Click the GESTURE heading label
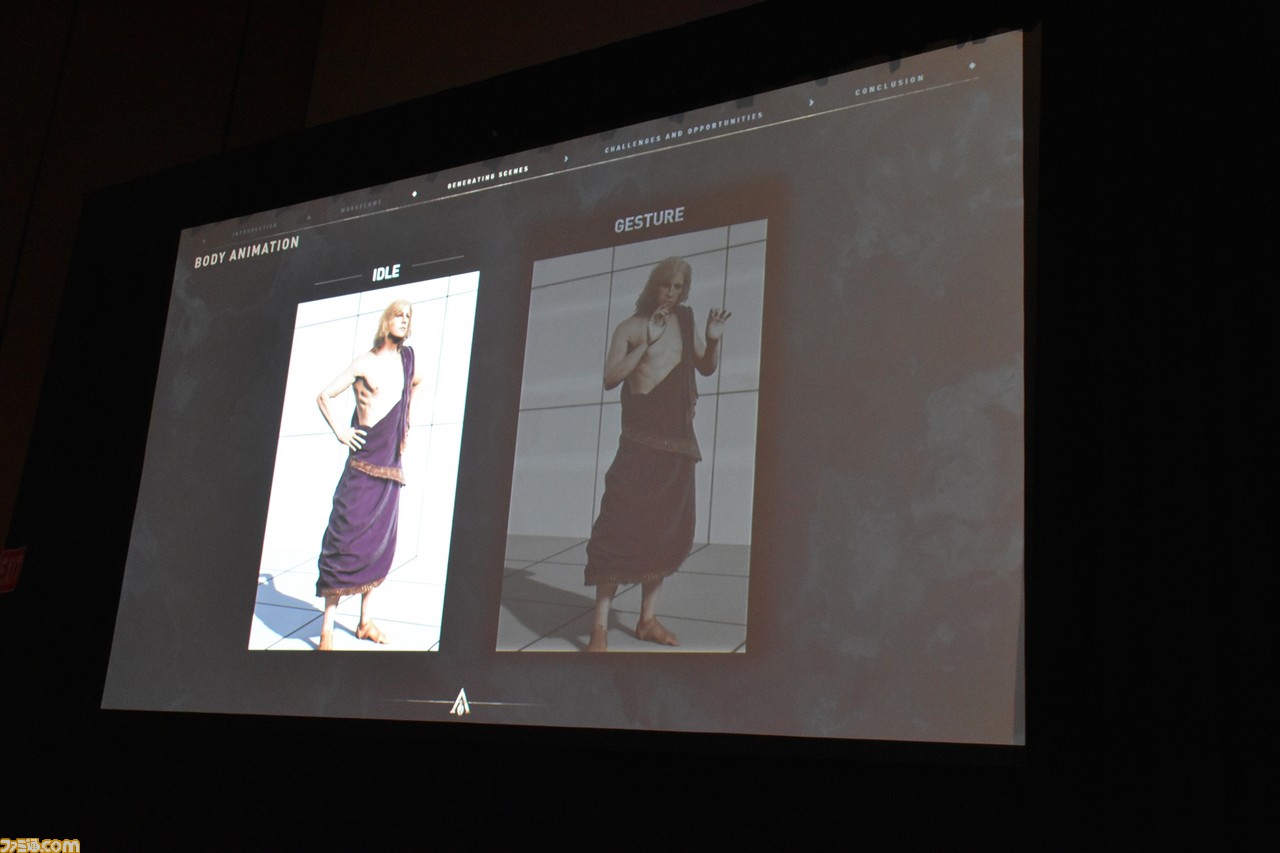This screenshot has height=853, width=1280. 649,222
